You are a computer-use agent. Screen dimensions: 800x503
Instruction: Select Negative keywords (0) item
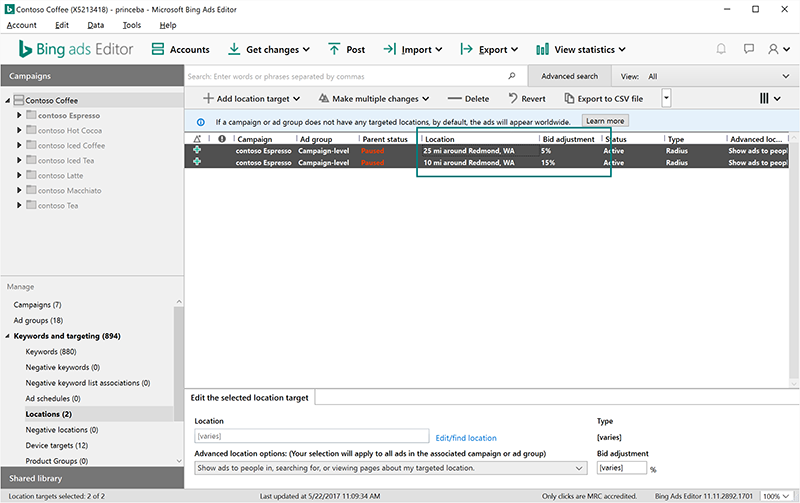[x=63, y=367]
